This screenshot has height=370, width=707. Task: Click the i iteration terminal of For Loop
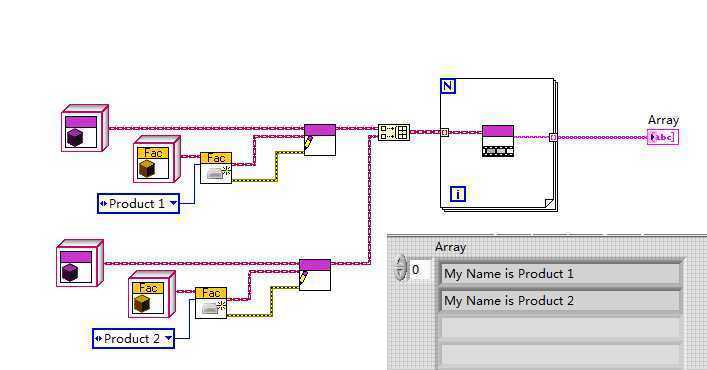point(458,194)
